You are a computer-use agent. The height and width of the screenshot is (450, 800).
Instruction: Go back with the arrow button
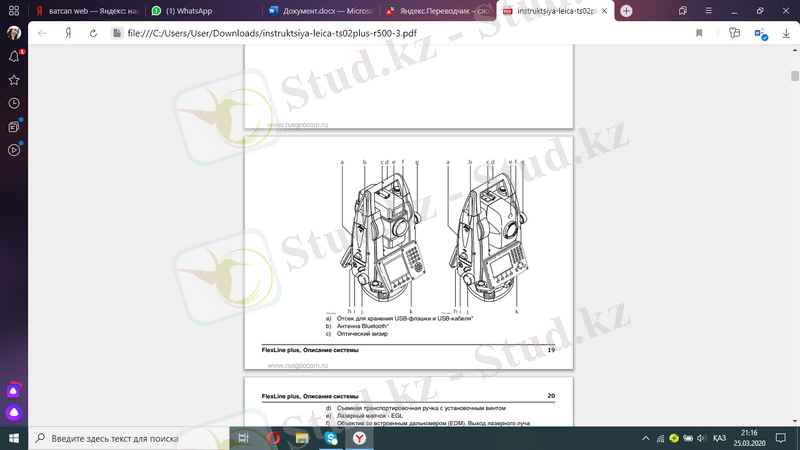tap(42, 33)
